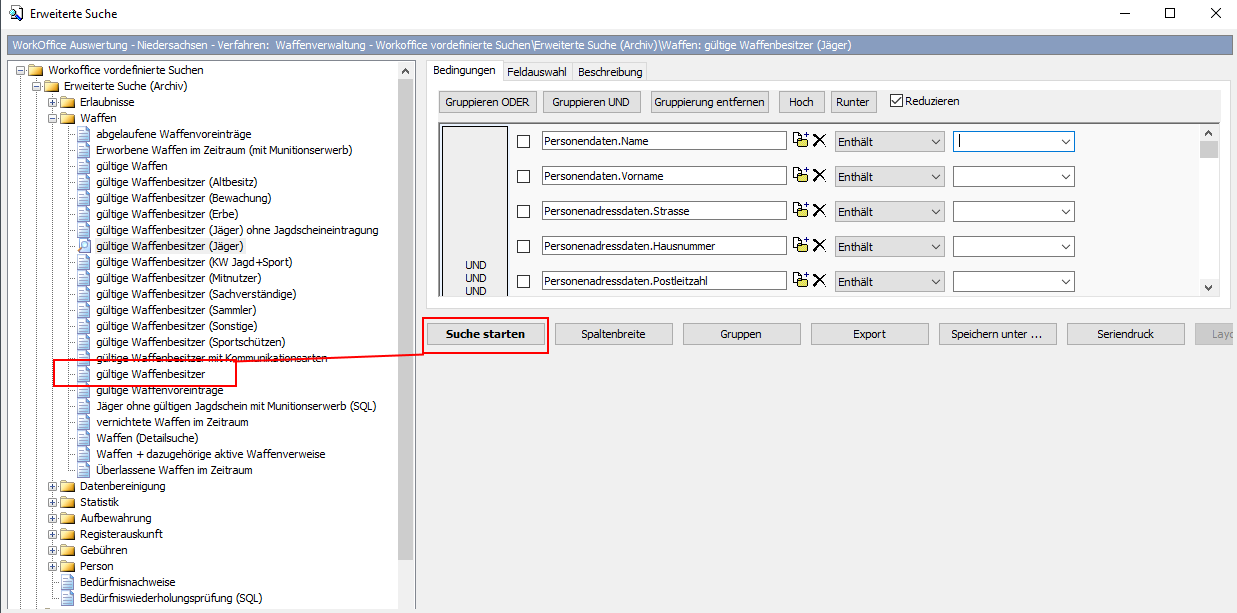Open the Enthält dropdown for Personendaten.Vorname
Viewport: 1237px width, 613px height.
(889, 177)
